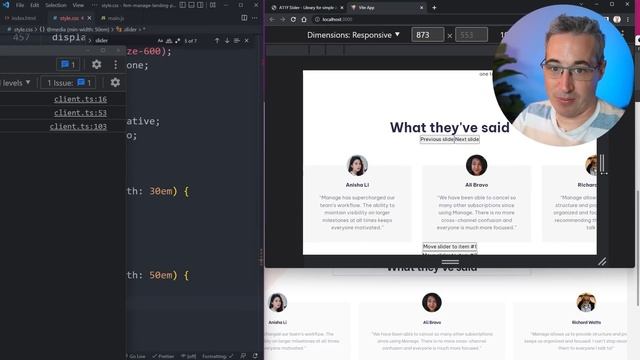Toggle primary sidebar layout icon in title bar
The image size is (640, 360).
coord(182,5)
